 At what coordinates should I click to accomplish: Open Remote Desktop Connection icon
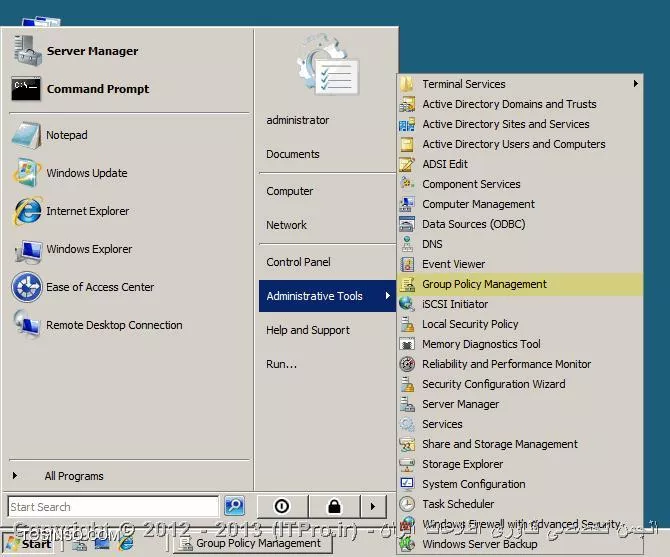click(x=26, y=325)
